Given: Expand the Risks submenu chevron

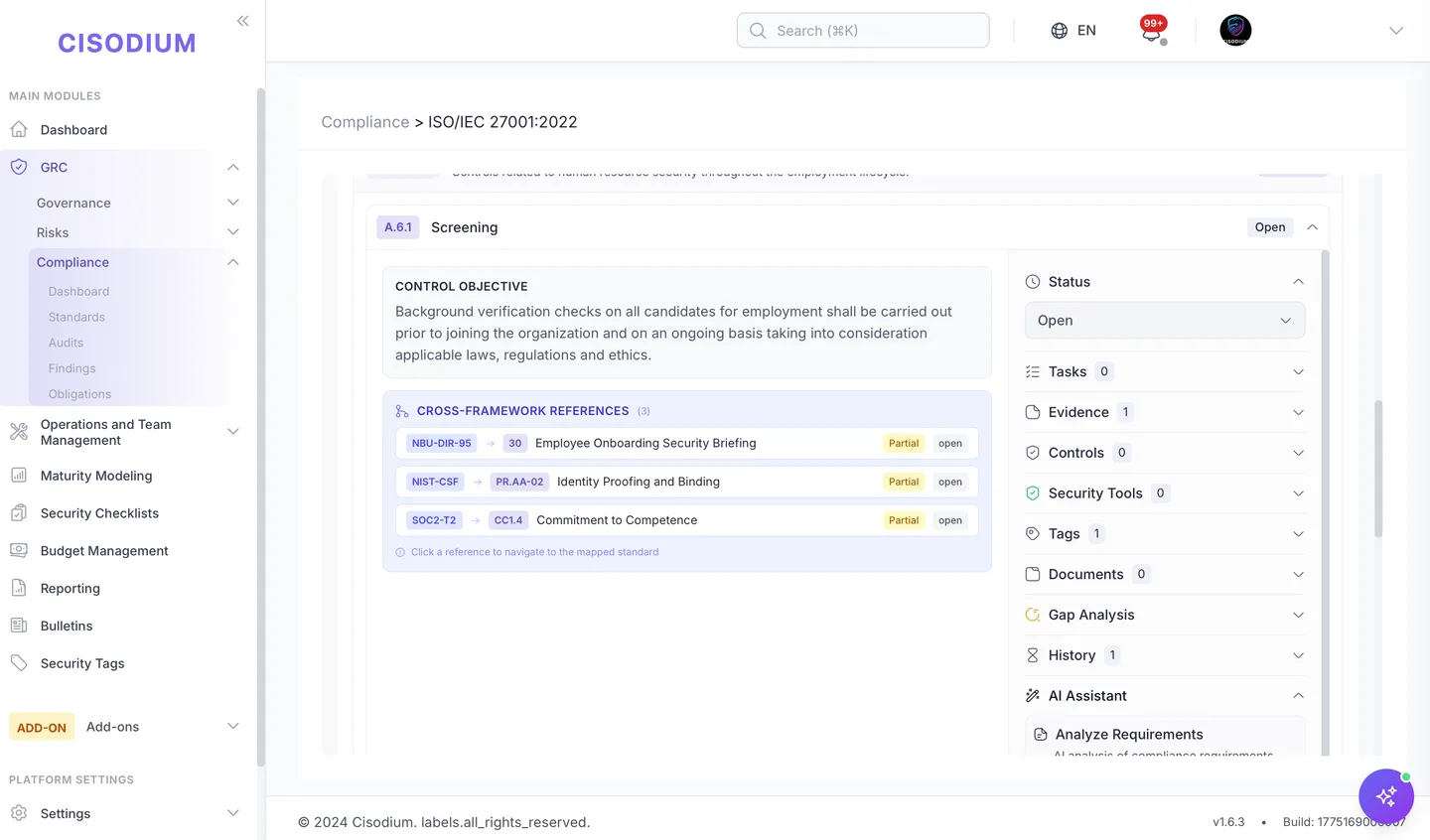Looking at the screenshot, I should (233, 232).
